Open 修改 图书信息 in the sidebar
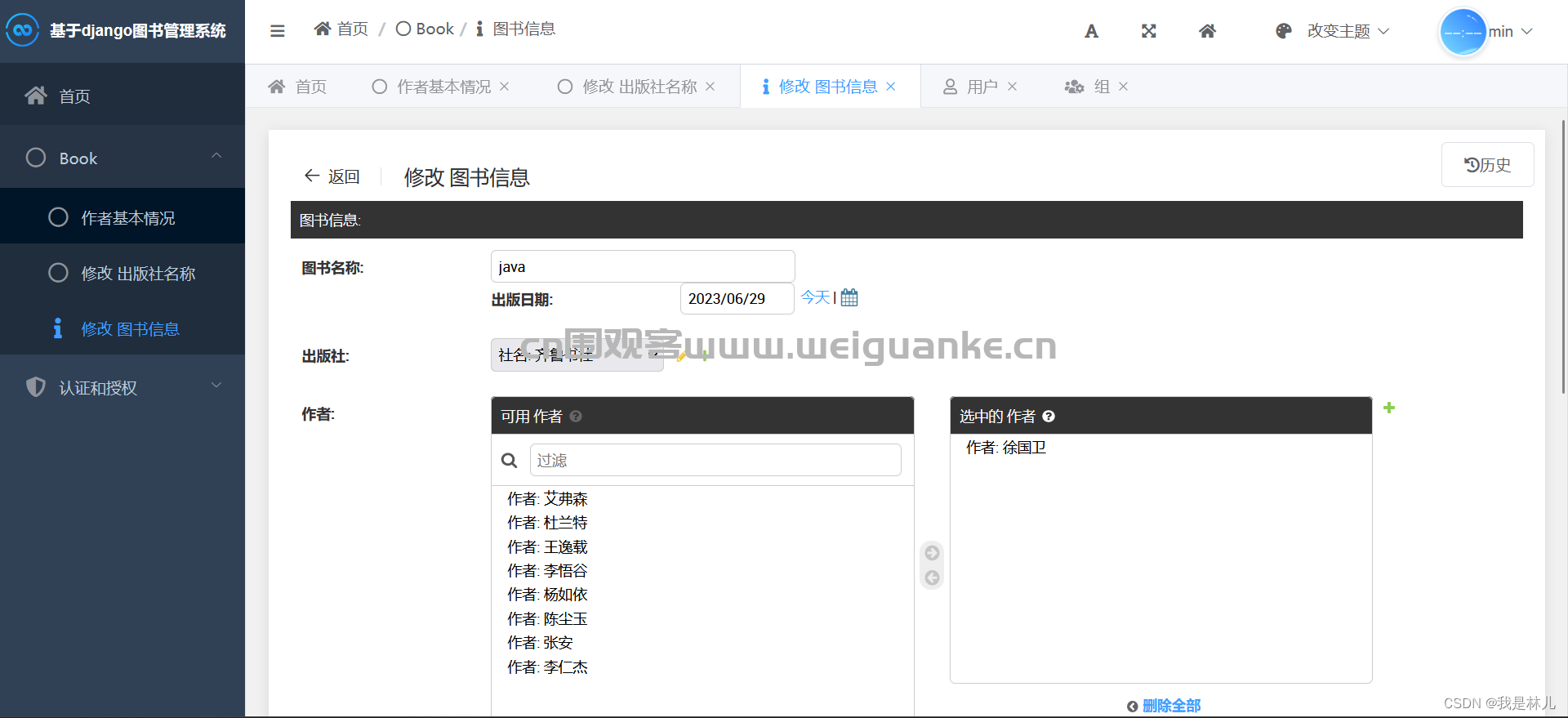 pos(122,328)
